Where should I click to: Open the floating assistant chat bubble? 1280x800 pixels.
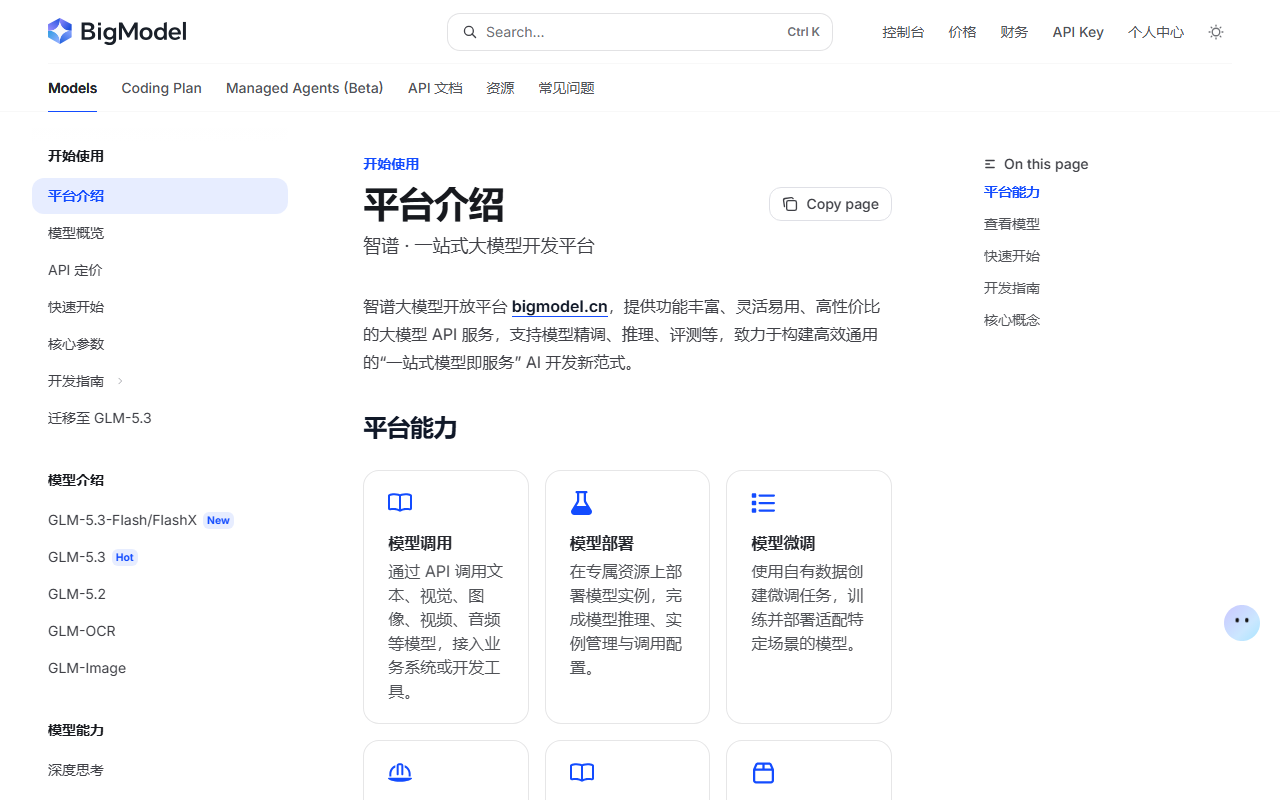point(1242,622)
